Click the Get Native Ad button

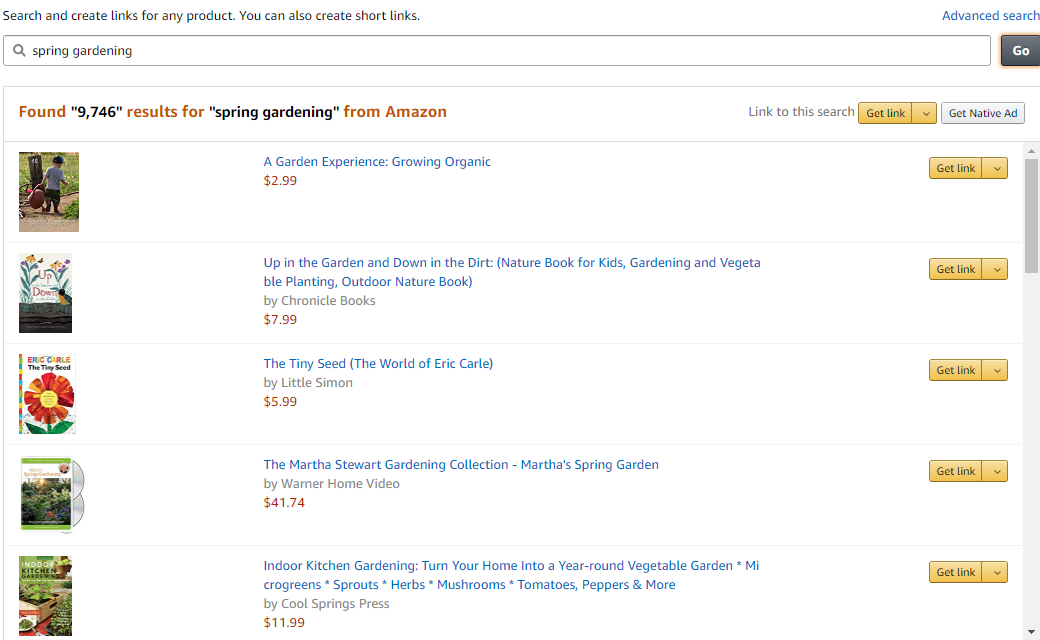(x=982, y=113)
